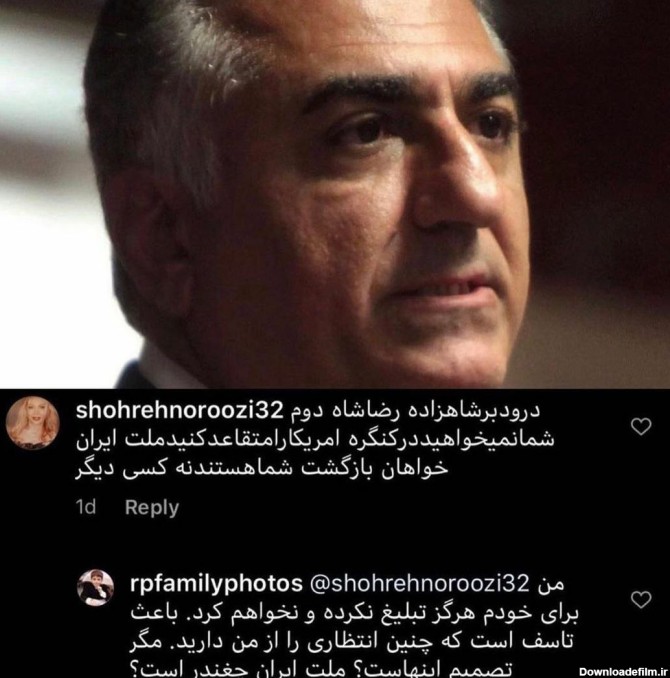Tap the heart beside rpfamilyphotos reply
Viewport: 670px width, 678px height.
click(x=641, y=599)
